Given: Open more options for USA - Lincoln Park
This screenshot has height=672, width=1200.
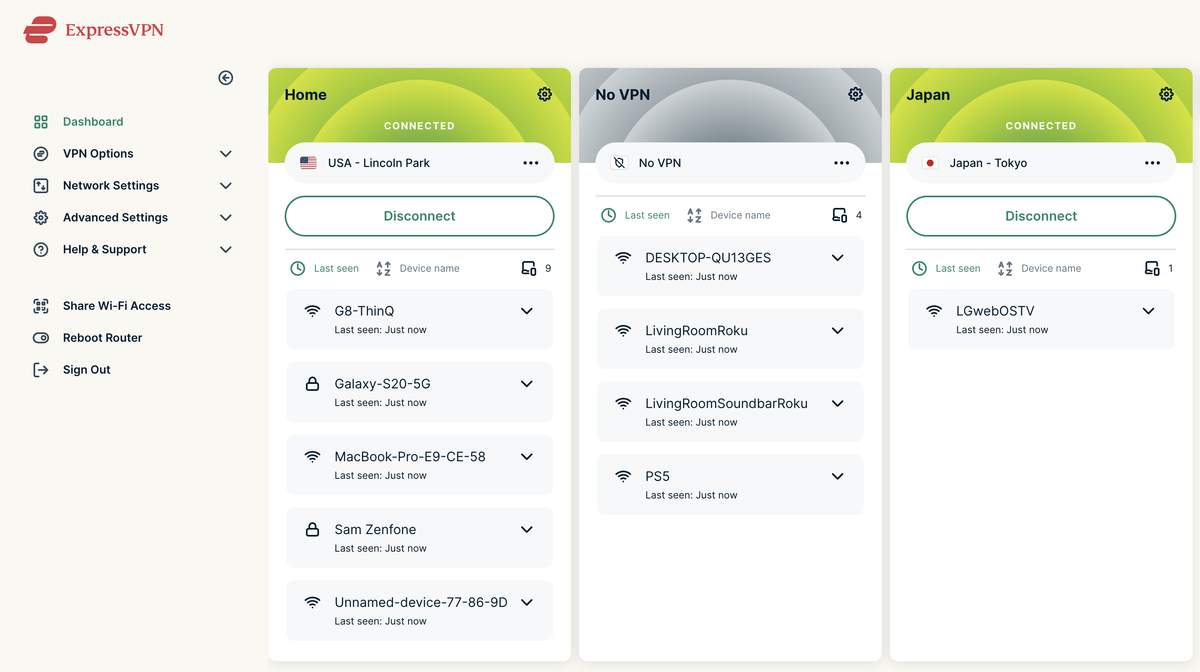Looking at the screenshot, I should pyautogui.click(x=531, y=163).
